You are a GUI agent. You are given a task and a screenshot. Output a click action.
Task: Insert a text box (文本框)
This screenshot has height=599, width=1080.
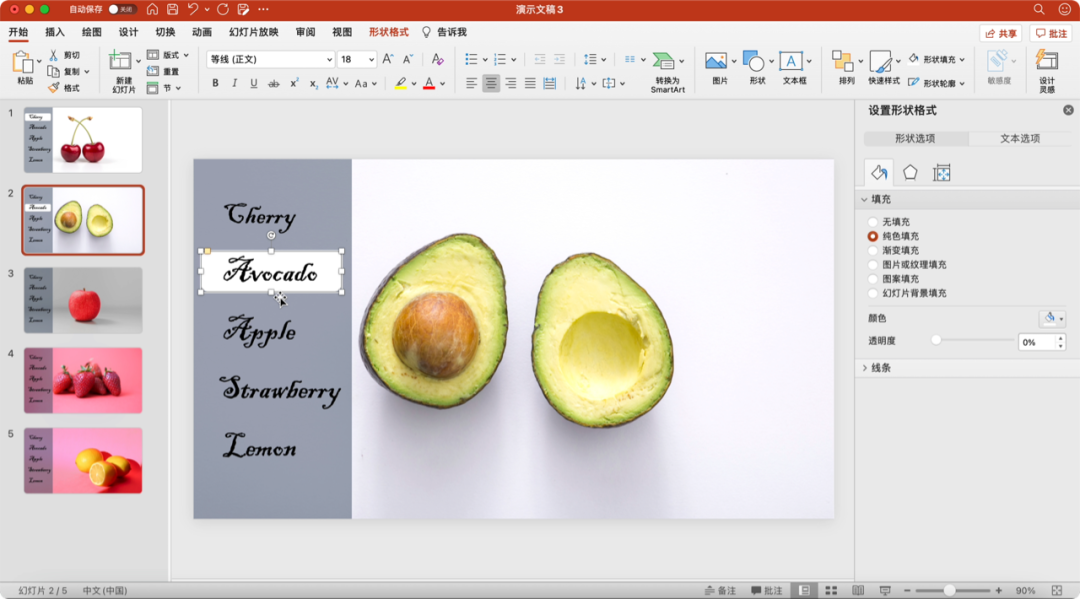[x=791, y=61]
